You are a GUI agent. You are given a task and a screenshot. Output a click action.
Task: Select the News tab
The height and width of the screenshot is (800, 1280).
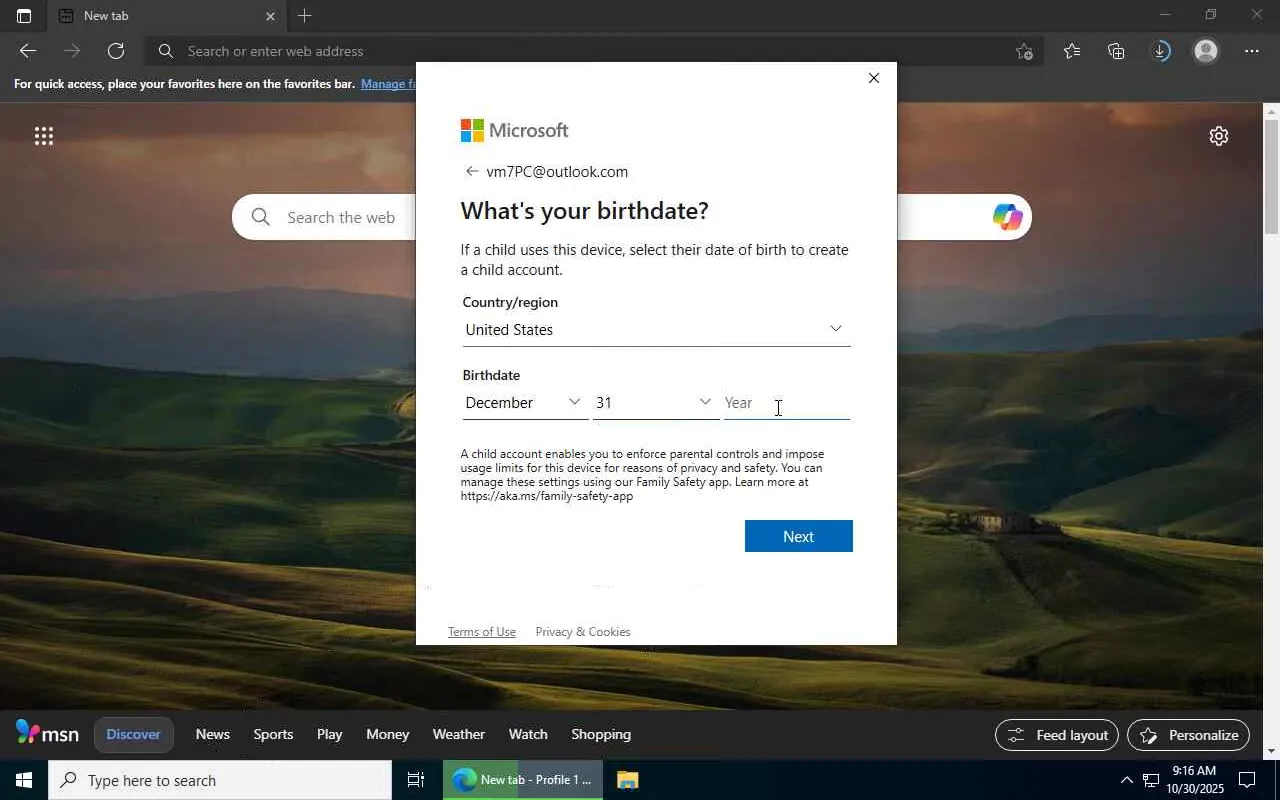click(x=212, y=734)
